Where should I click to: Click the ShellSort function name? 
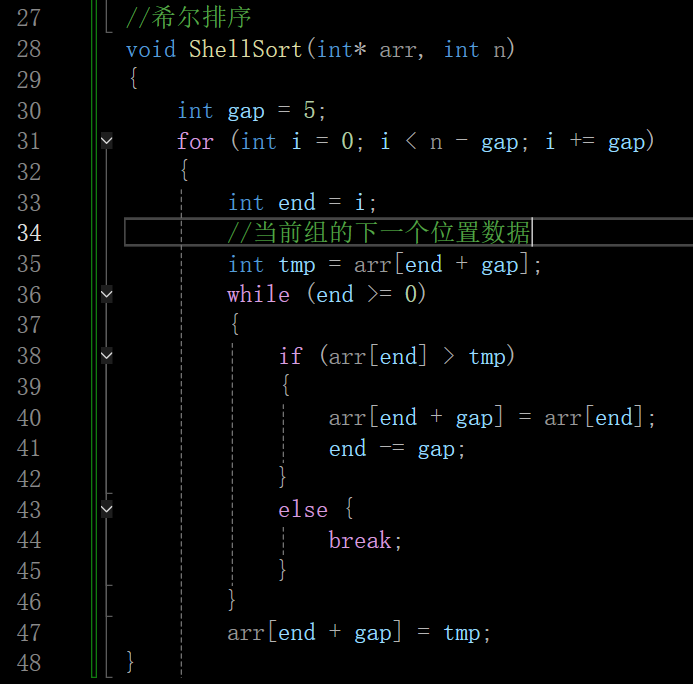[245, 49]
